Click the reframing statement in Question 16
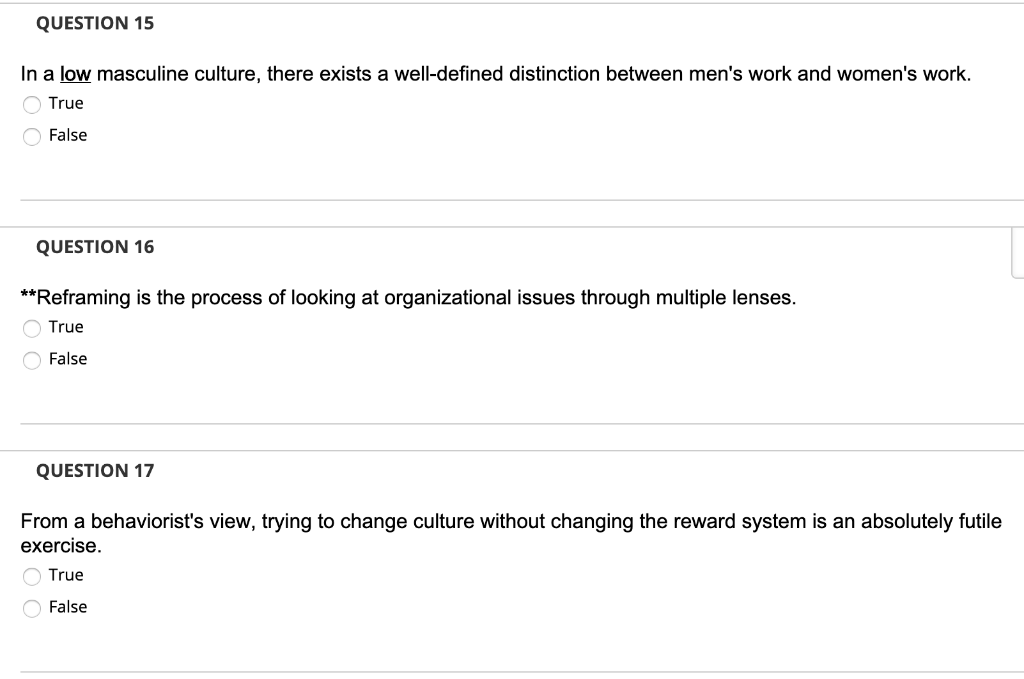The width and height of the screenshot is (1024, 679). pyautogui.click(x=407, y=295)
